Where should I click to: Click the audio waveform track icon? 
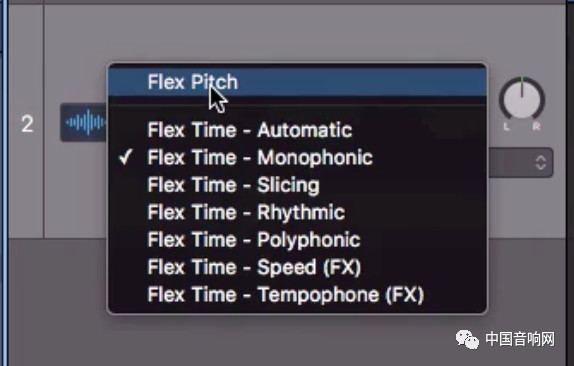pos(84,122)
